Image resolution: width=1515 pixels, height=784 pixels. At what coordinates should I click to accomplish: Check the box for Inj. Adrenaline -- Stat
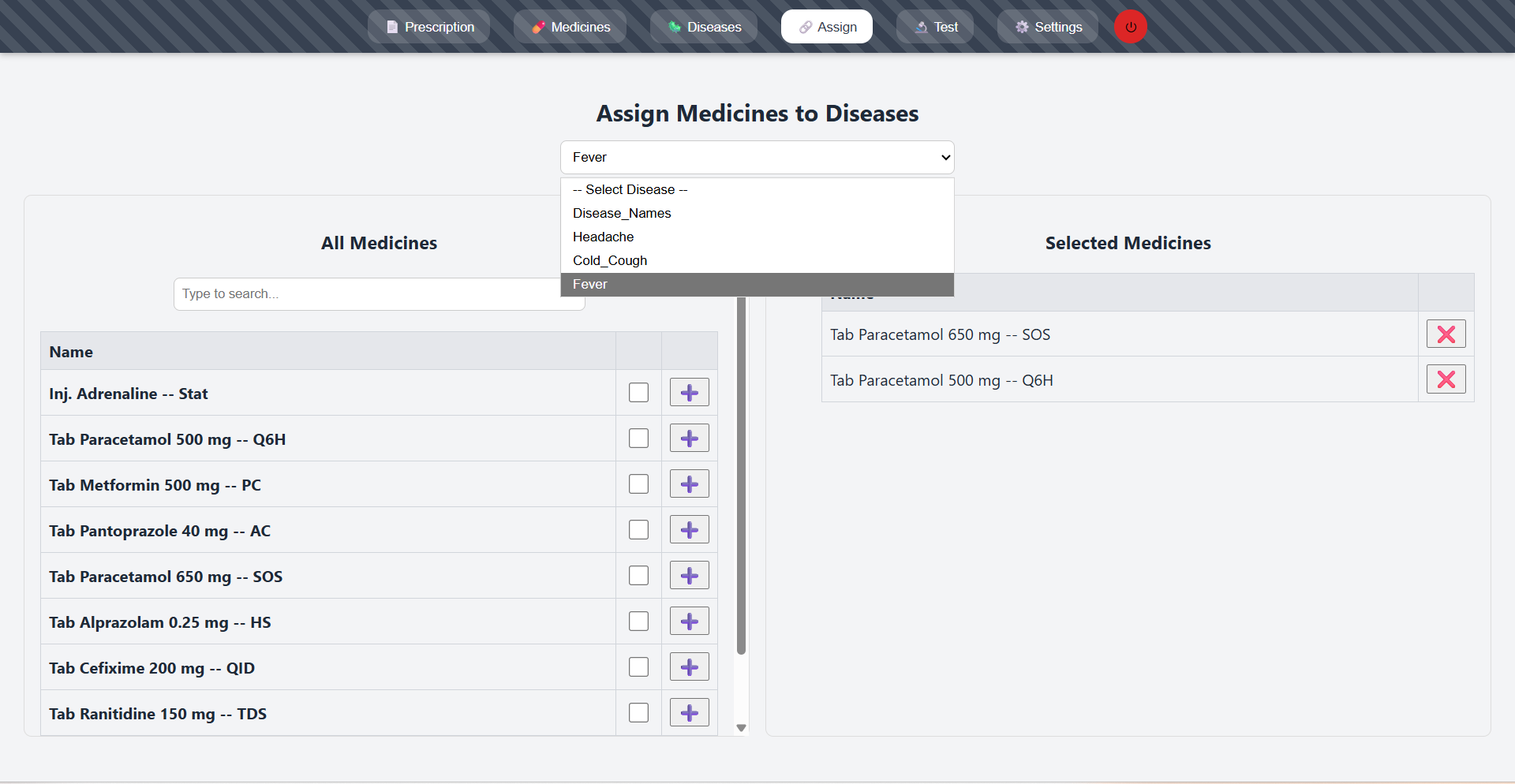point(638,393)
